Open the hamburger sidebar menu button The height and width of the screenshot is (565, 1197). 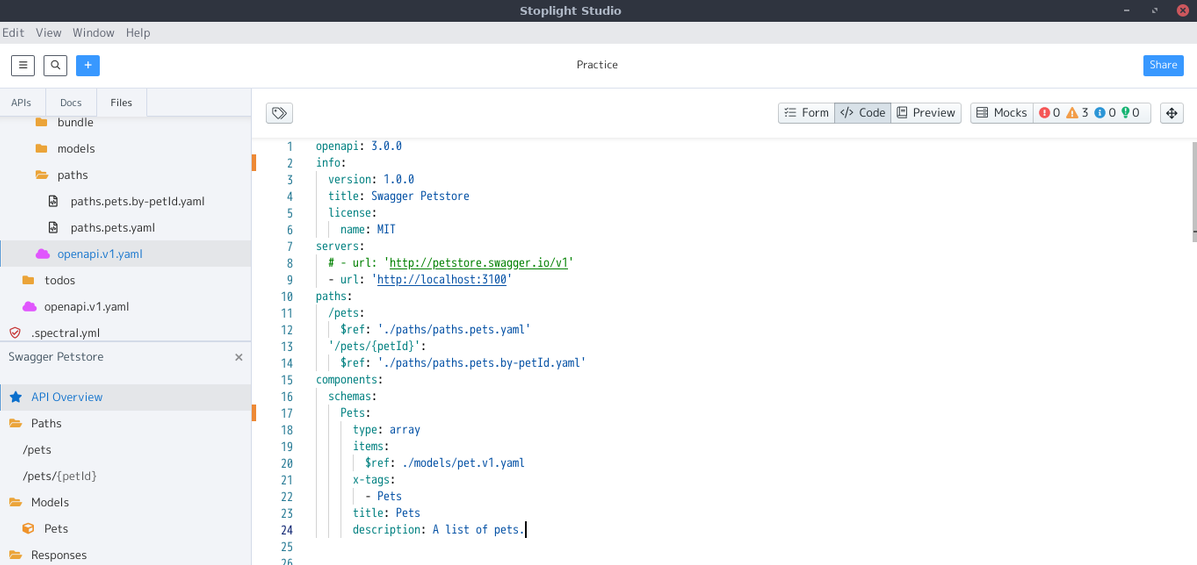click(x=23, y=66)
